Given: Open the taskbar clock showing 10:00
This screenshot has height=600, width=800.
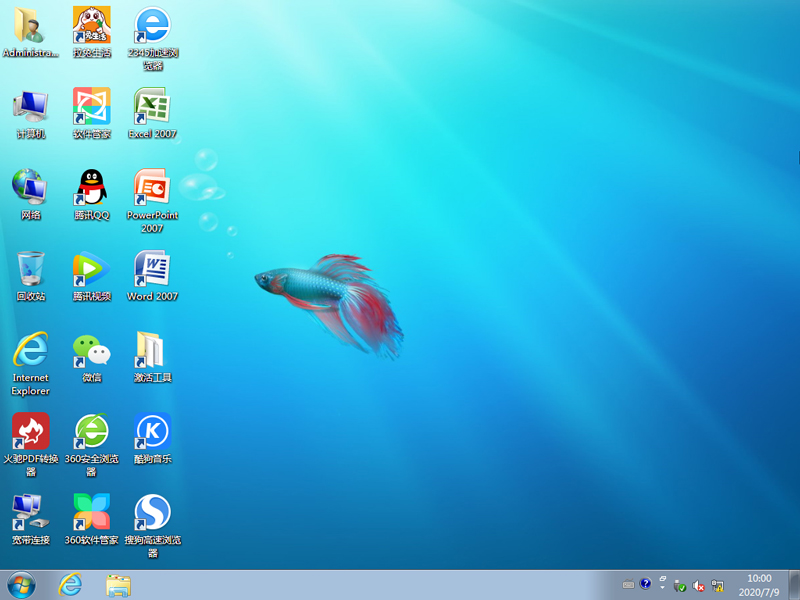Looking at the screenshot, I should 760,585.
